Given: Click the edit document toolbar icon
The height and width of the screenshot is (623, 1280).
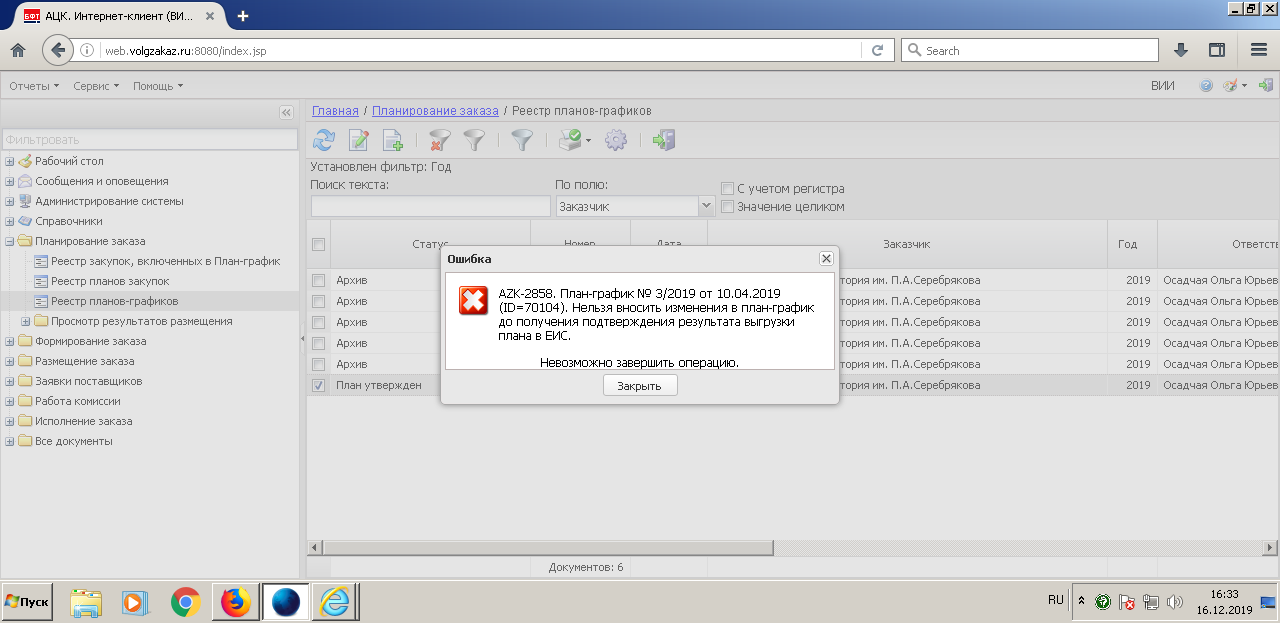Looking at the screenshot, I should pyautogui.click(x=358, y=141).
